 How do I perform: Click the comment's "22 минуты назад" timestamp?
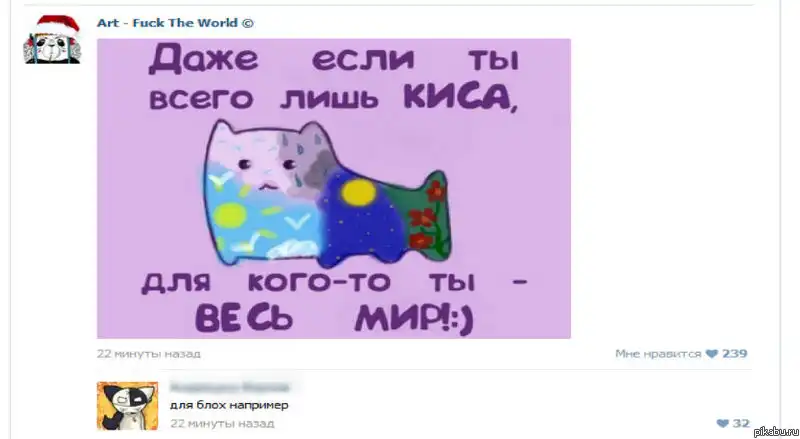222,424
